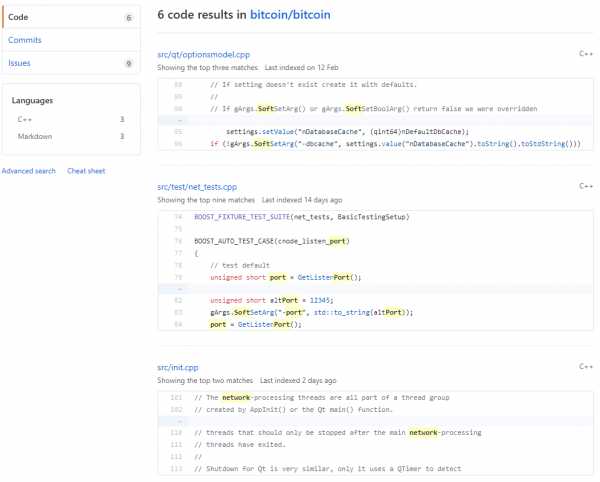Image resolution: width=600 pixels, height=482 pixels.
Task: Click the Issues count badge
Action: point(129,64)
